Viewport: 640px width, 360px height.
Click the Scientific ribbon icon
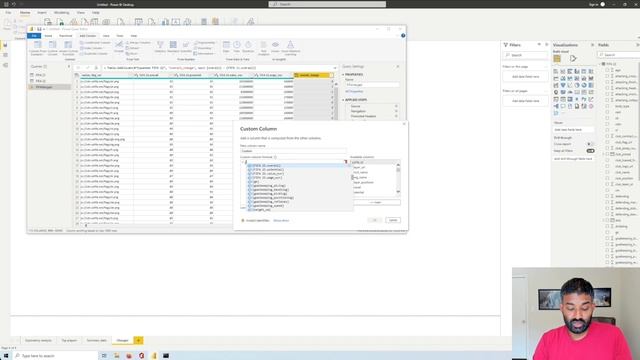(x=186, y=45)
